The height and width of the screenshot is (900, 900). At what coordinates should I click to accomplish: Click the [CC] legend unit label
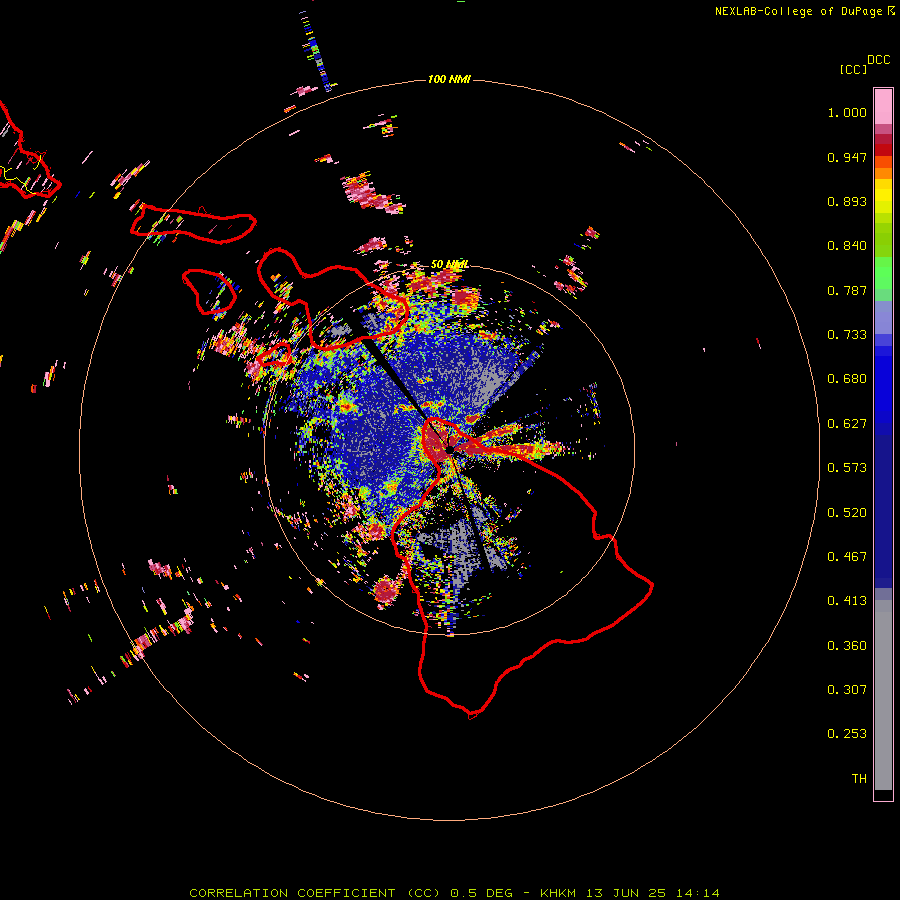pos(853,69)
